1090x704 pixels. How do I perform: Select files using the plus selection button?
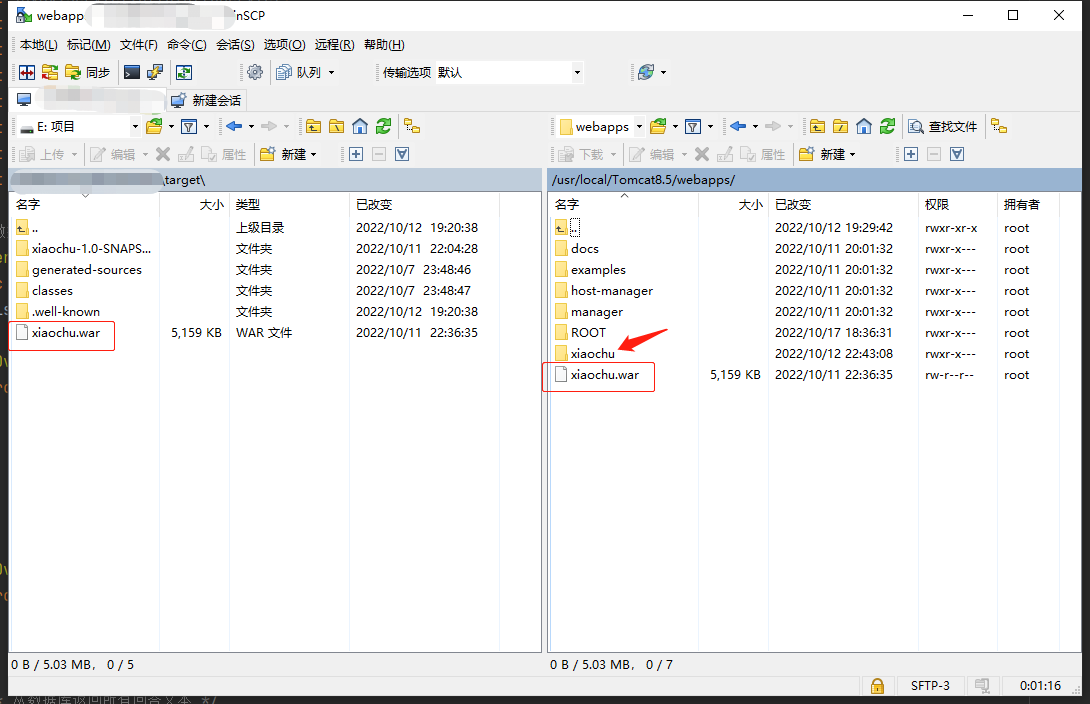click(x=355, y=154)
